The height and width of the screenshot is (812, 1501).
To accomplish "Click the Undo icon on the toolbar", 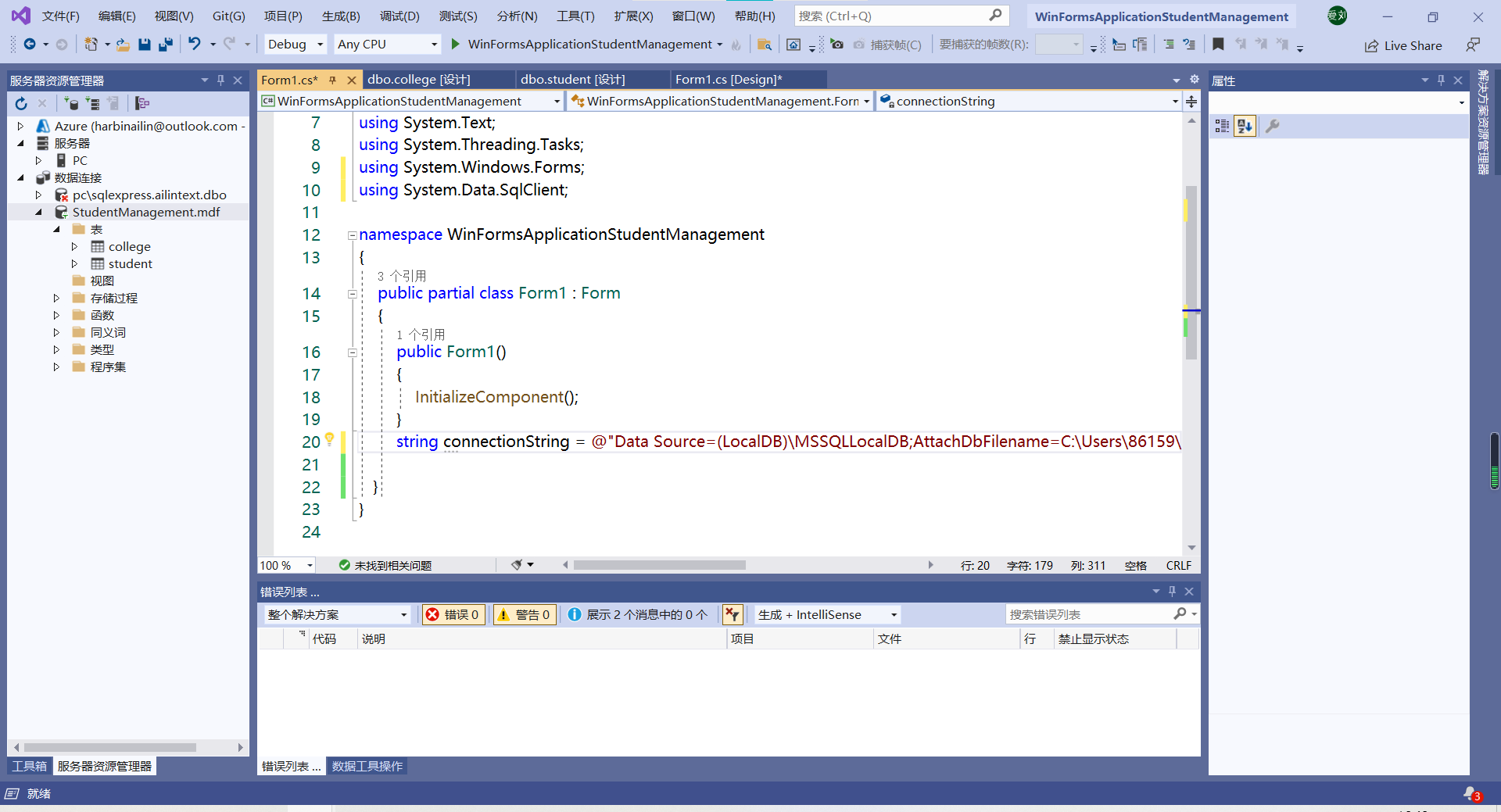I will click(x=195, y=45).
